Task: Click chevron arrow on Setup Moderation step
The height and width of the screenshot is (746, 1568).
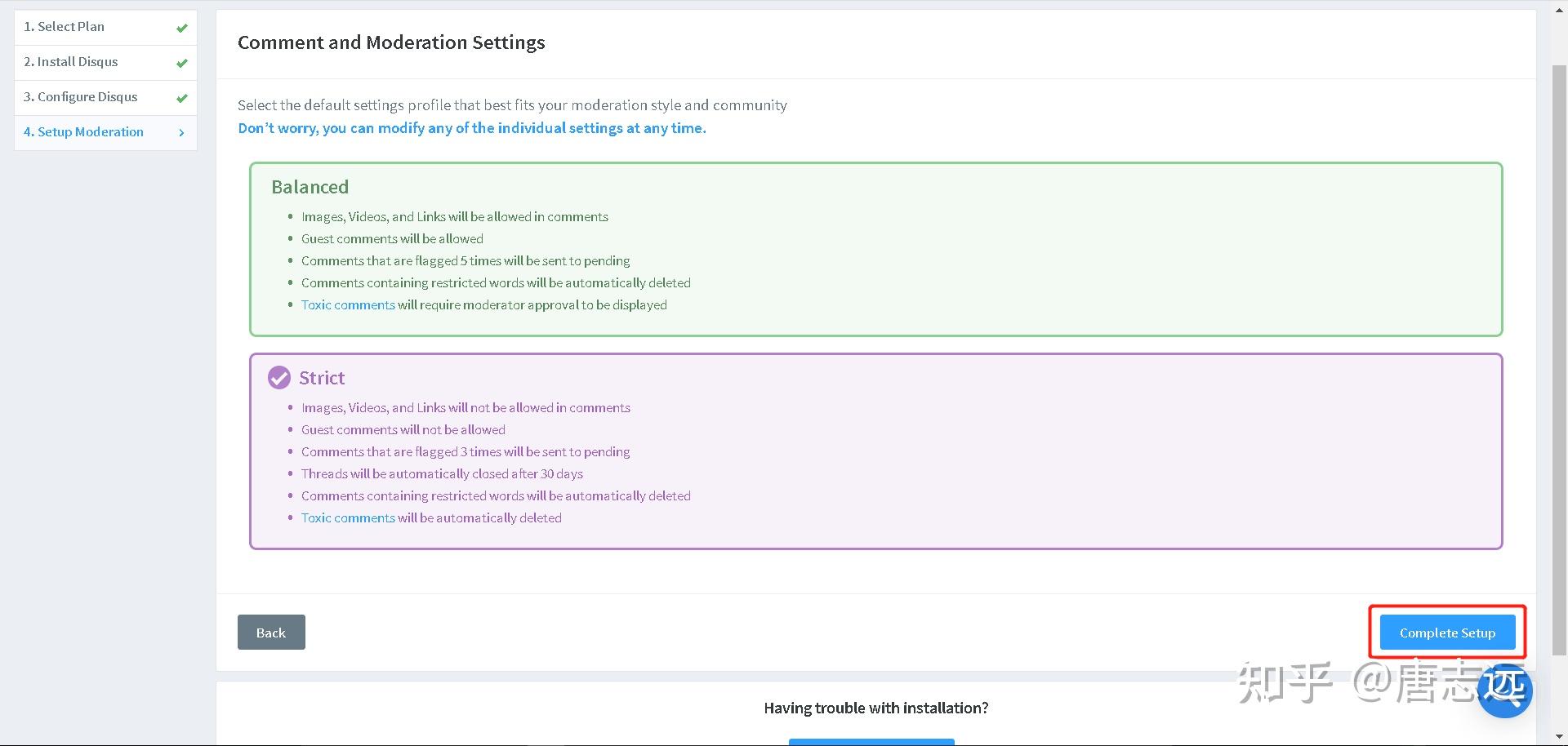Action: click(x=181, y=132)
